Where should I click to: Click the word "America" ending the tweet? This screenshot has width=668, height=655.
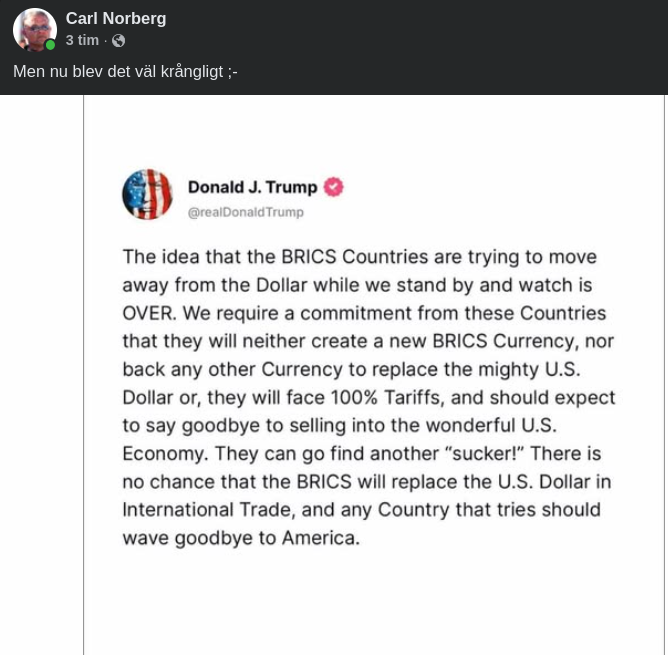pos(318,538)
